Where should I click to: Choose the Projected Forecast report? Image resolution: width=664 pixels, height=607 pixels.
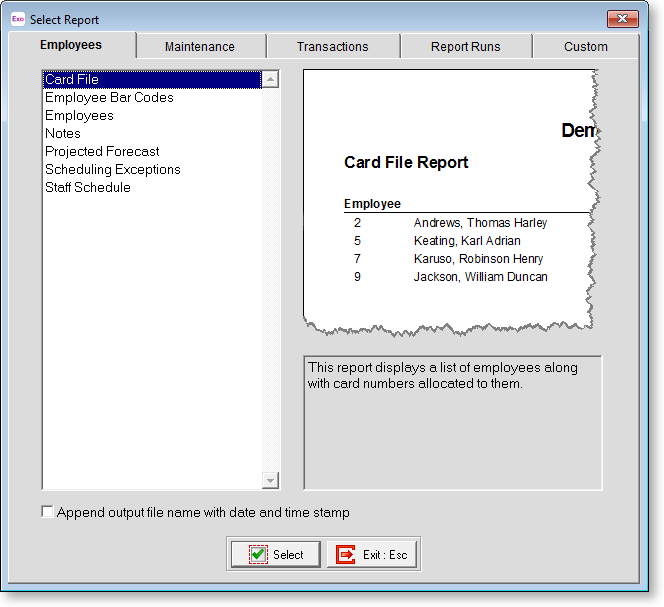[102, 152]
